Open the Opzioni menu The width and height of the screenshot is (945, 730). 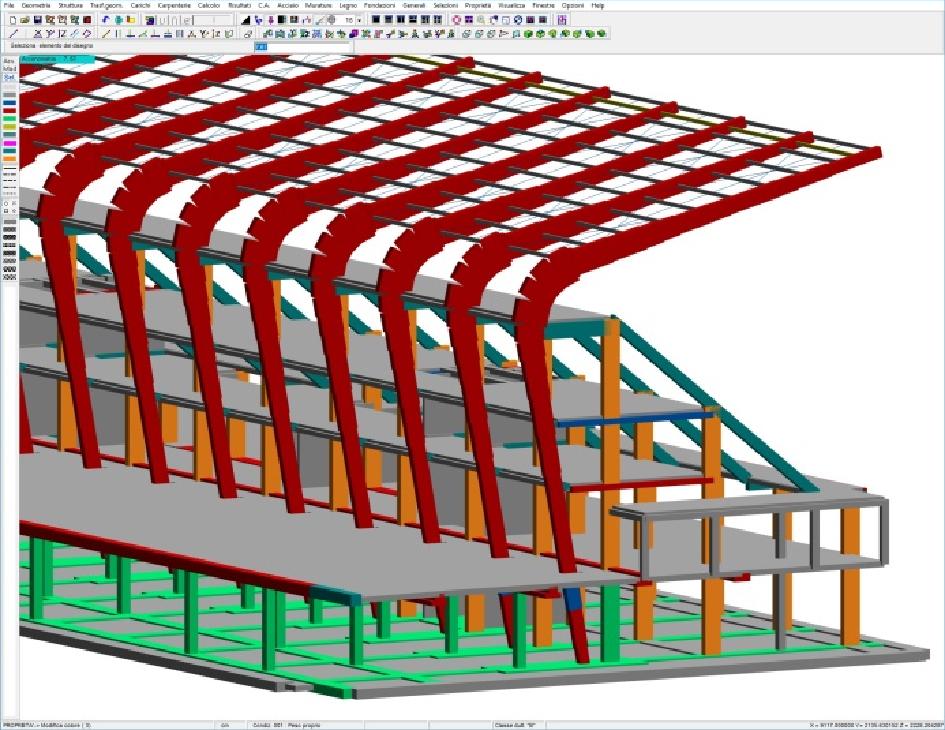pyautogui.click(x=572, y=6)
